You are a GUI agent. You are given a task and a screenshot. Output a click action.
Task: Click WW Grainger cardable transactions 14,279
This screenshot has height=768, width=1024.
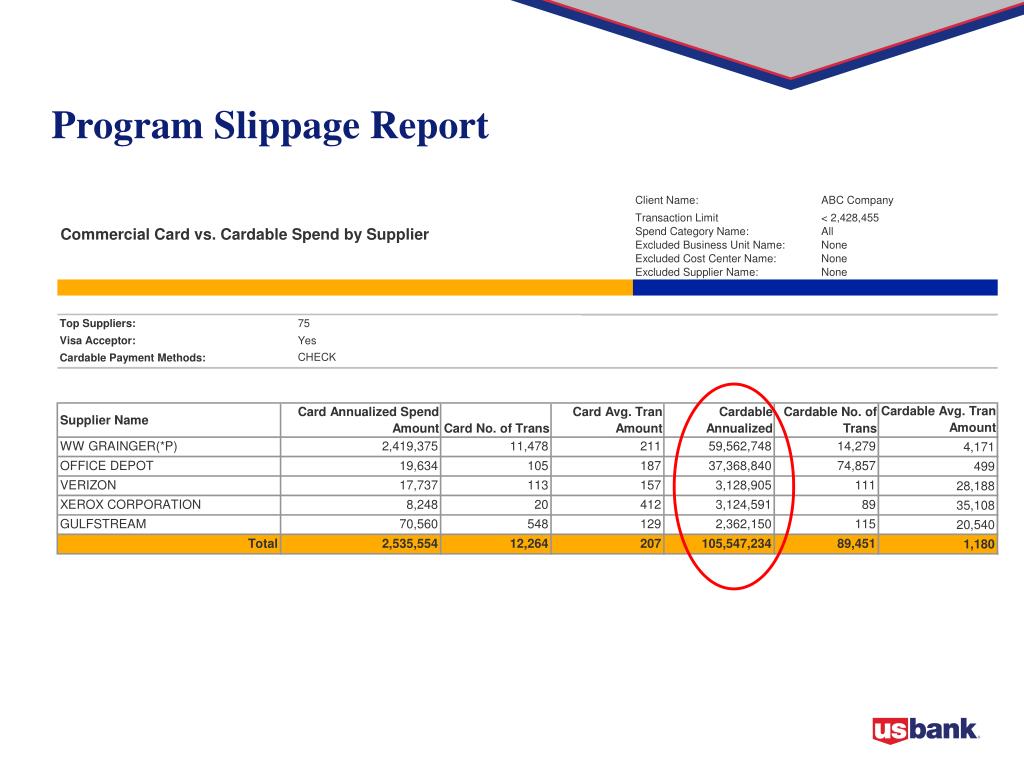tap(856, 447)
